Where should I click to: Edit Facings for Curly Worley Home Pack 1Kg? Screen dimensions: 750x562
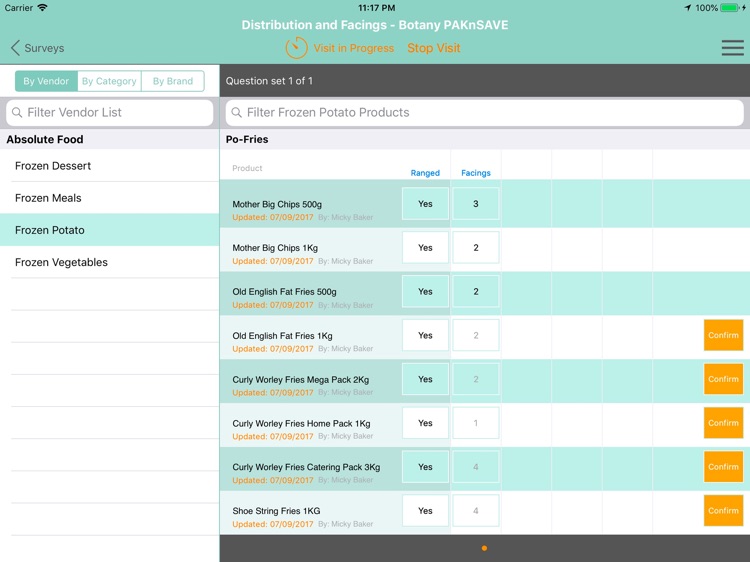(x=476, y=423)
